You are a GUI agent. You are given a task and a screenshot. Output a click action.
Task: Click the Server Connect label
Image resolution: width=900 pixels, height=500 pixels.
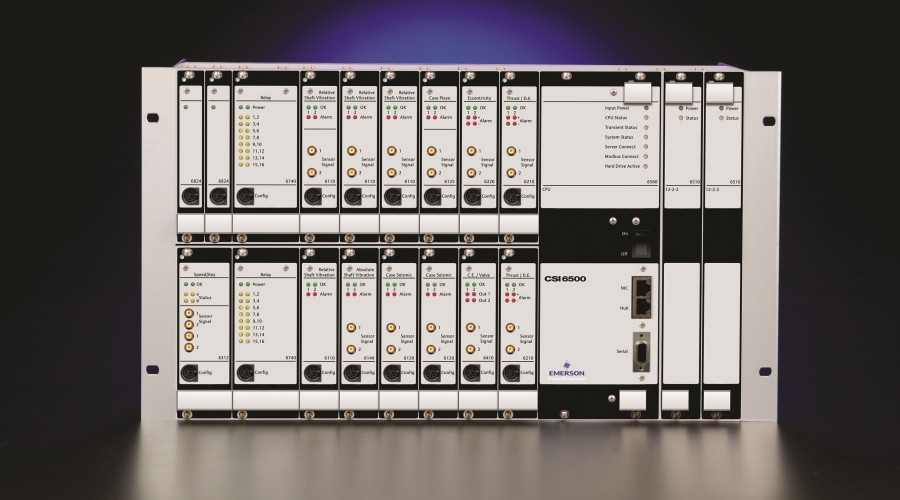621,146
